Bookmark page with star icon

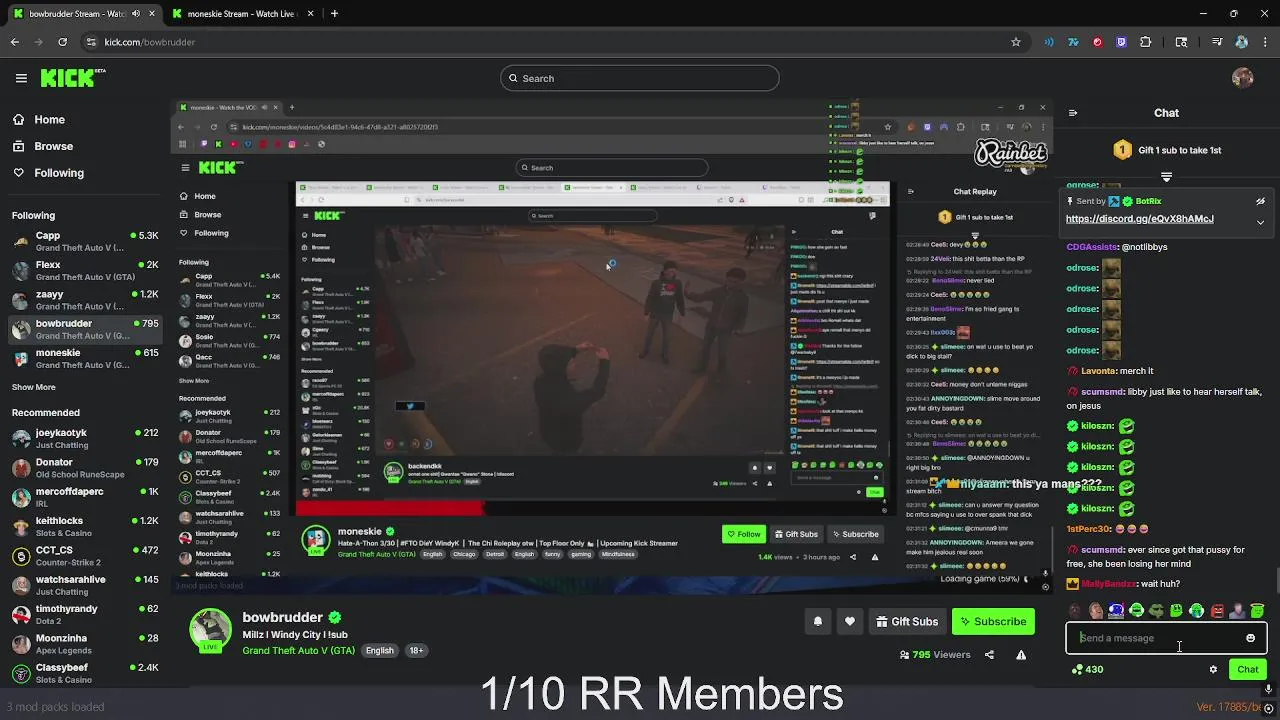1016,42
